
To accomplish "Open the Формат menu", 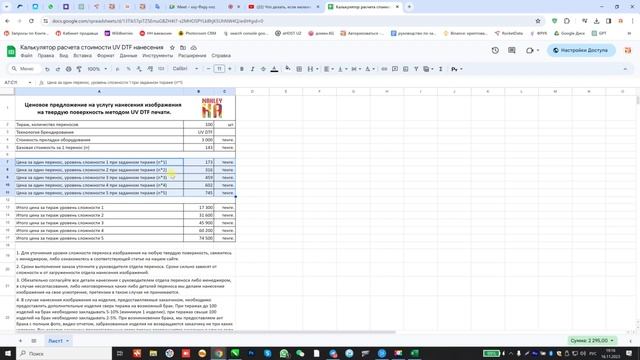I will pos(106,56).
